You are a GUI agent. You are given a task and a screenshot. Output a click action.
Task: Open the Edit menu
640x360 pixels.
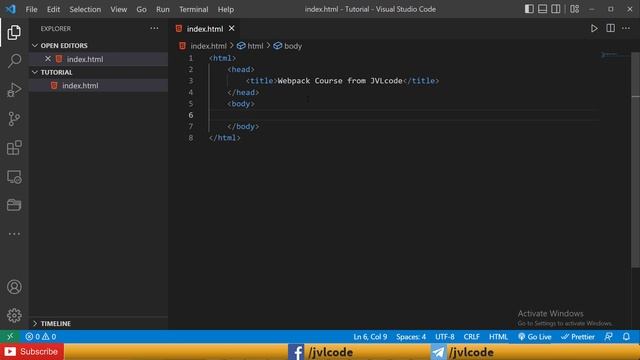click(x=53, y=9)
